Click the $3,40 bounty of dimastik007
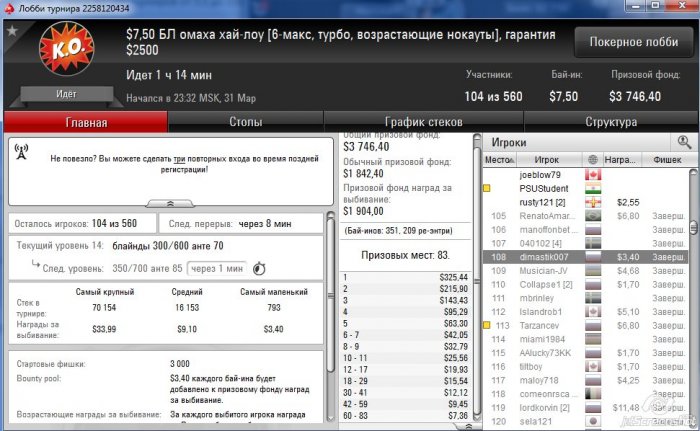The width and height of the screenshot is (700, 431). [628, 257]
